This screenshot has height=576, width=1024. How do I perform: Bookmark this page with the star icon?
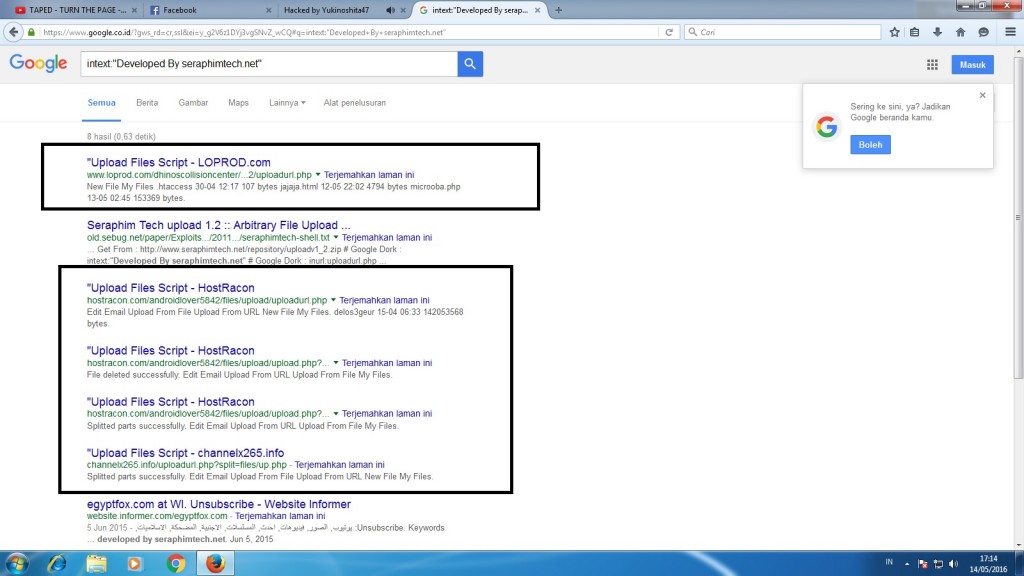tap(894, 31)
